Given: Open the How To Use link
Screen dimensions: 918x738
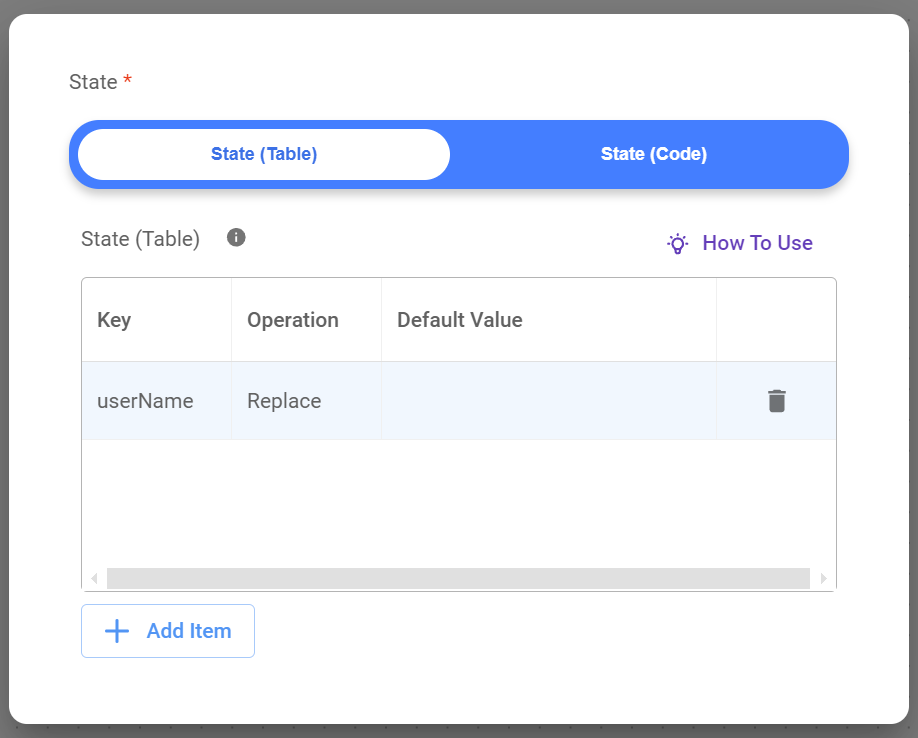Looking at the screenshot, I should click(757, 243).
